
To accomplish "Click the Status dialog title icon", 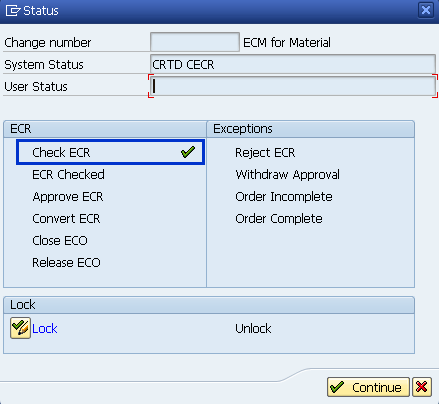I will (x=13, y=11).
